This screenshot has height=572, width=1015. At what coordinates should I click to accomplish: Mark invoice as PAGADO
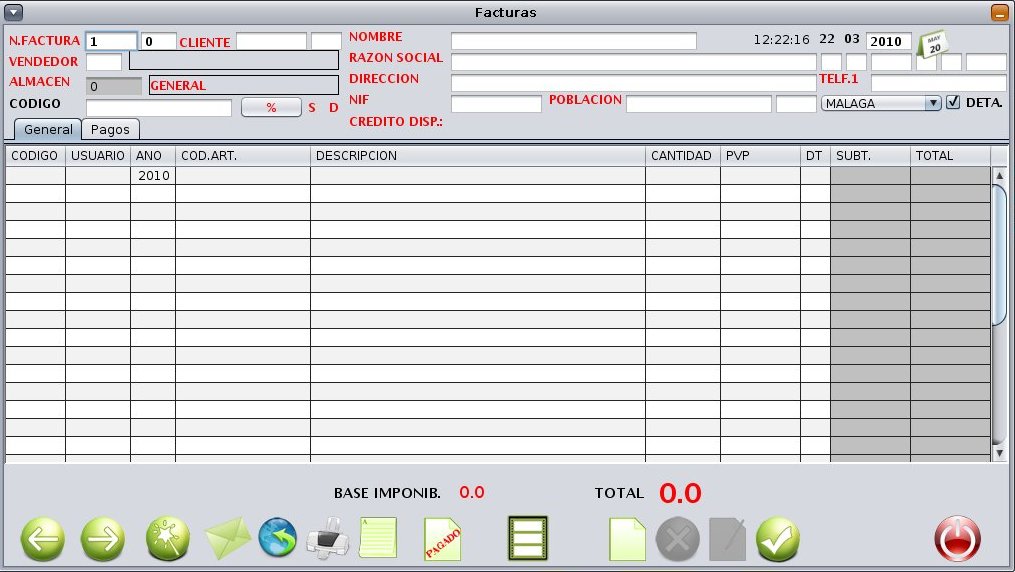(443, 538)
